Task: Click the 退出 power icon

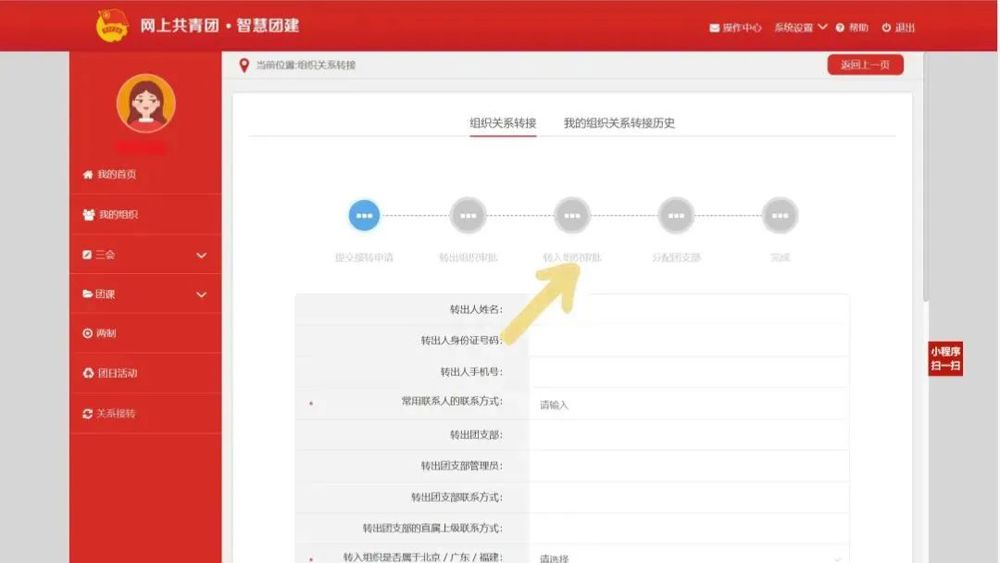Action: [x=886, y=27]
